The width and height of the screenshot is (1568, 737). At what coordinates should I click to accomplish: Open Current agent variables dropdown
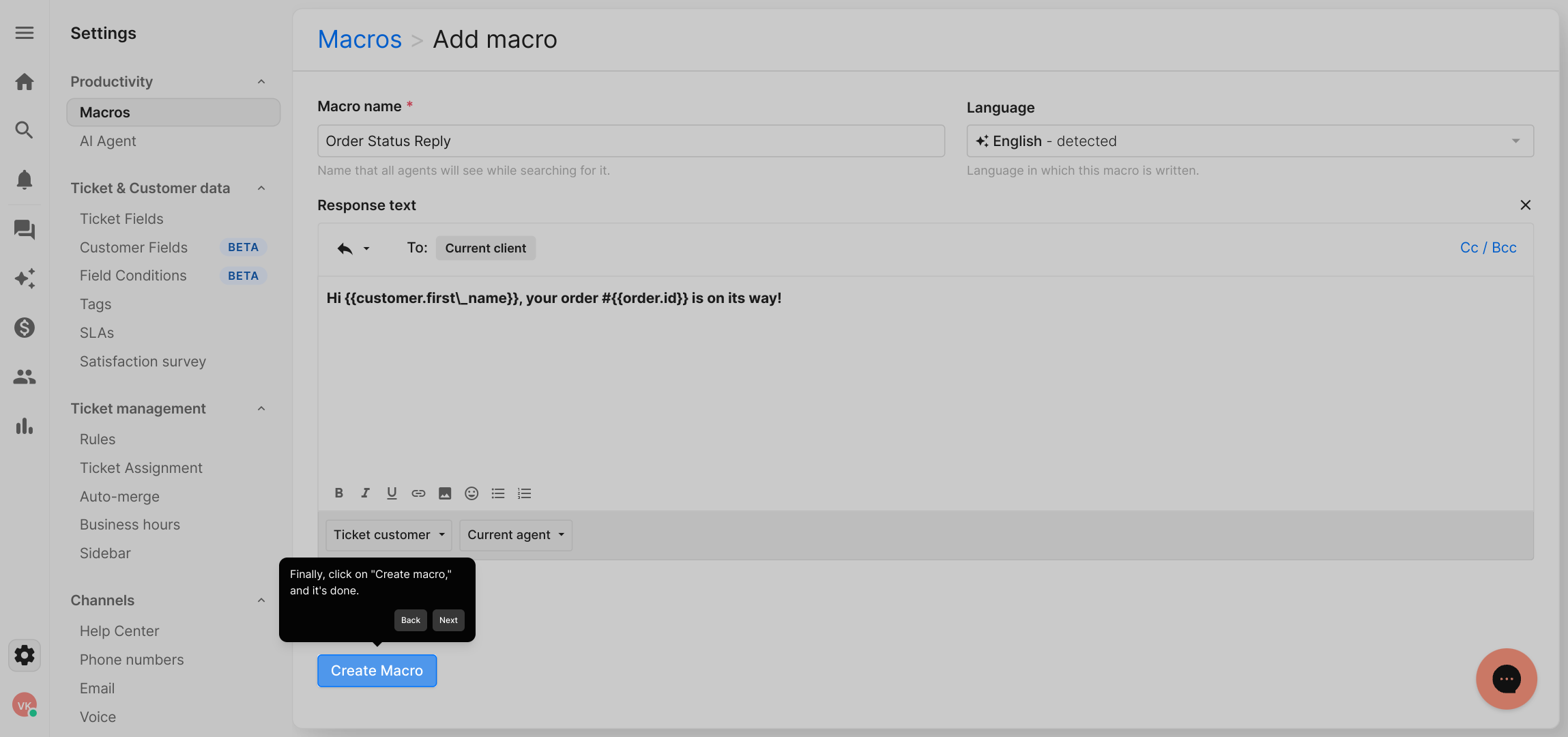(x=516, y=535)
